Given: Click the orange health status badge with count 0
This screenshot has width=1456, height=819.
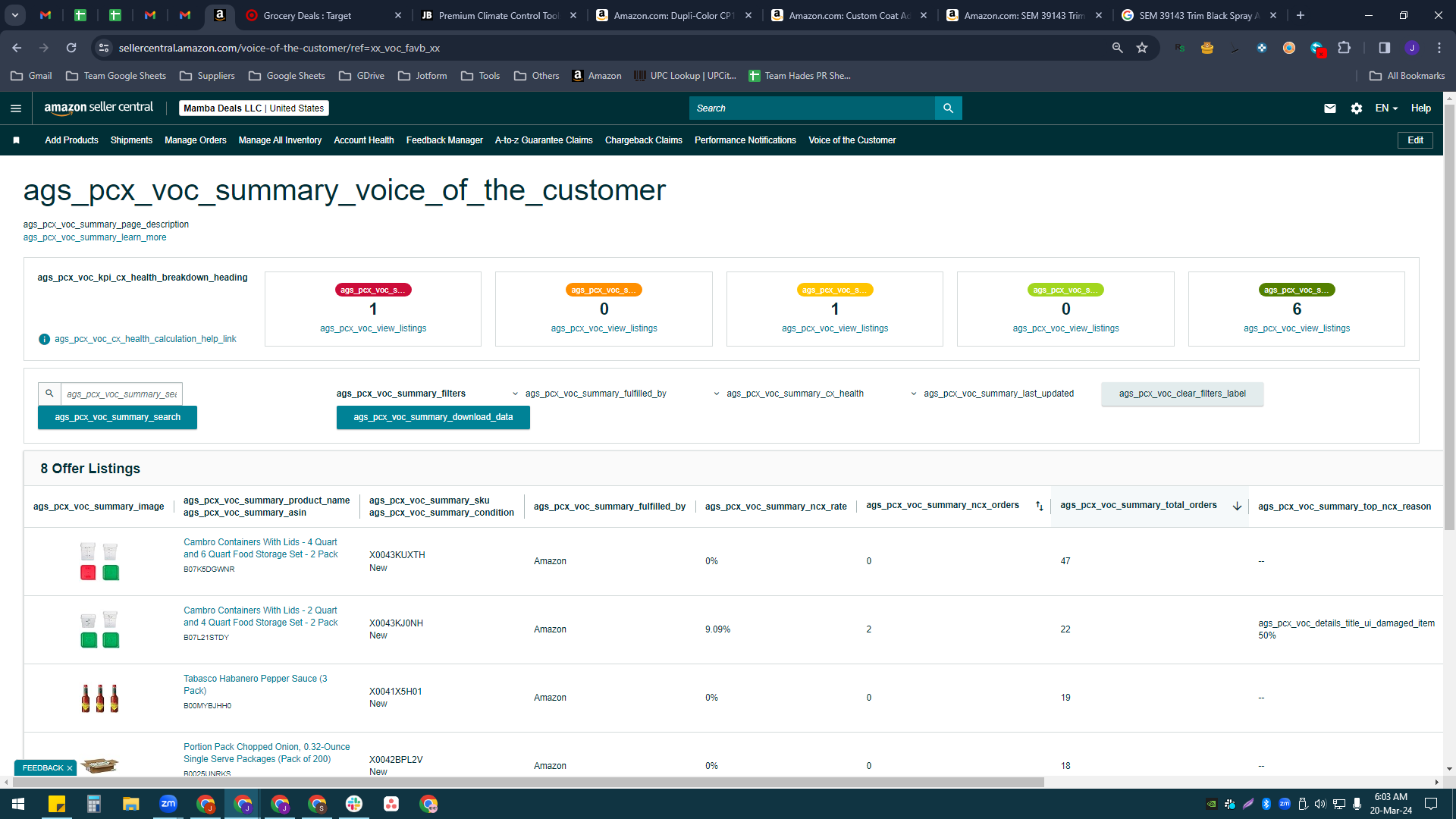Looking at the screenshot, I should pyautogui.click(x=604, y=290).
